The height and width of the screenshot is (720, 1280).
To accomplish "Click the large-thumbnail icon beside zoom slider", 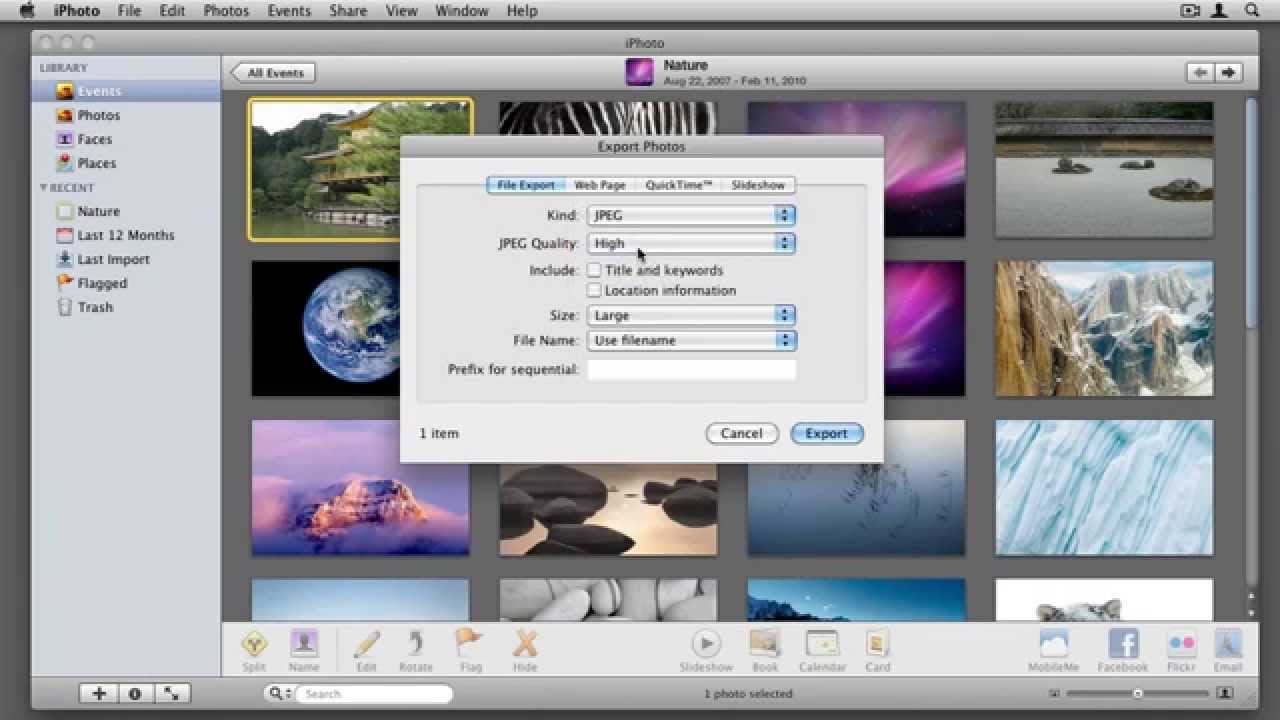I will [x=1225, y=693].
